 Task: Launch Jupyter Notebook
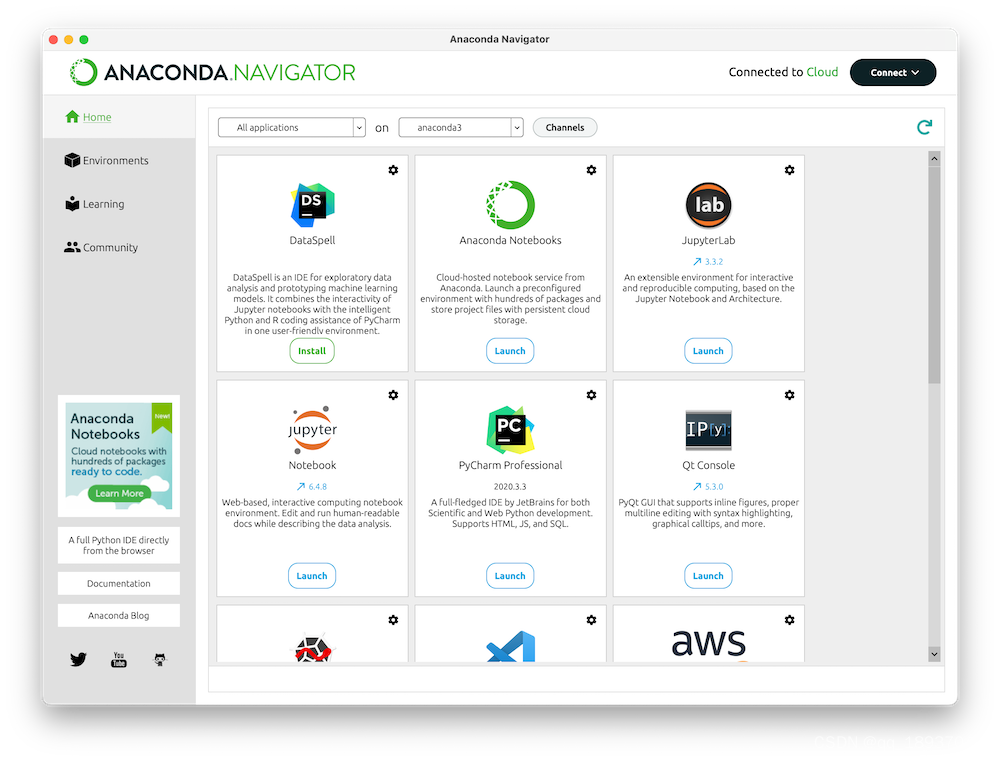tap(312, 576)
